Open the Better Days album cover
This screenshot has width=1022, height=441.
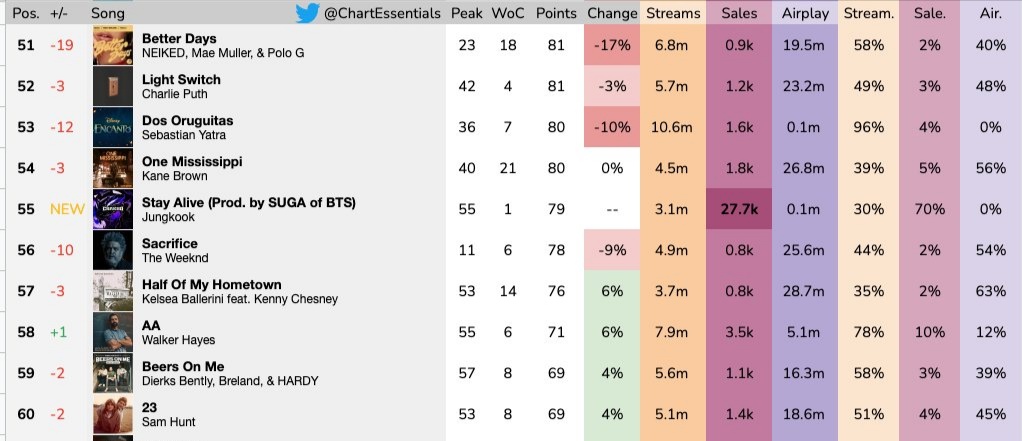(x=112, y=46)
